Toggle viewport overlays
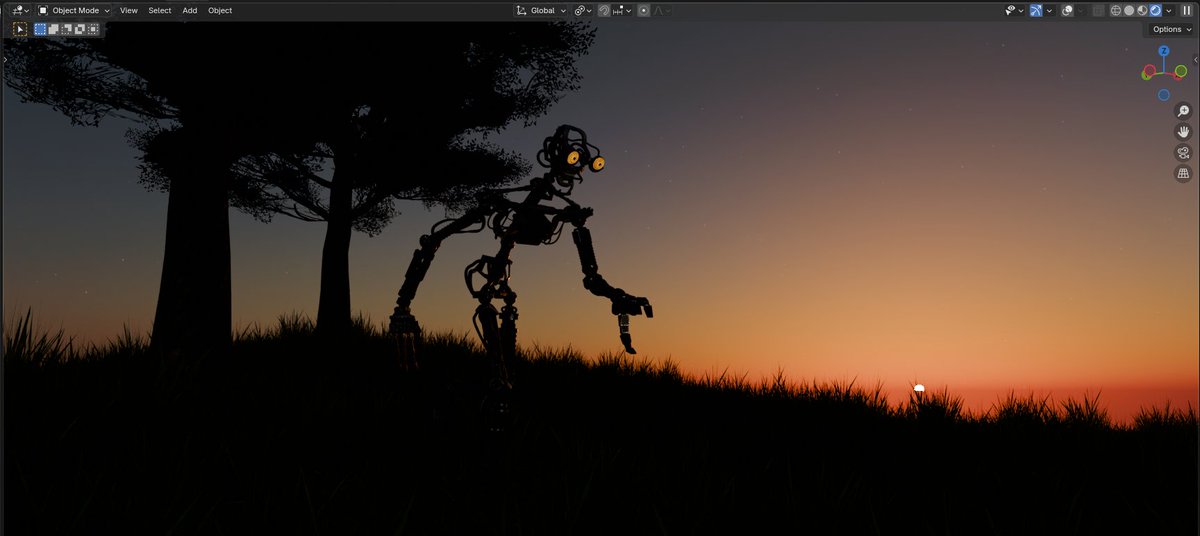The height and width of the screenshot is (536, 1200). click(x=1067, y=10)
